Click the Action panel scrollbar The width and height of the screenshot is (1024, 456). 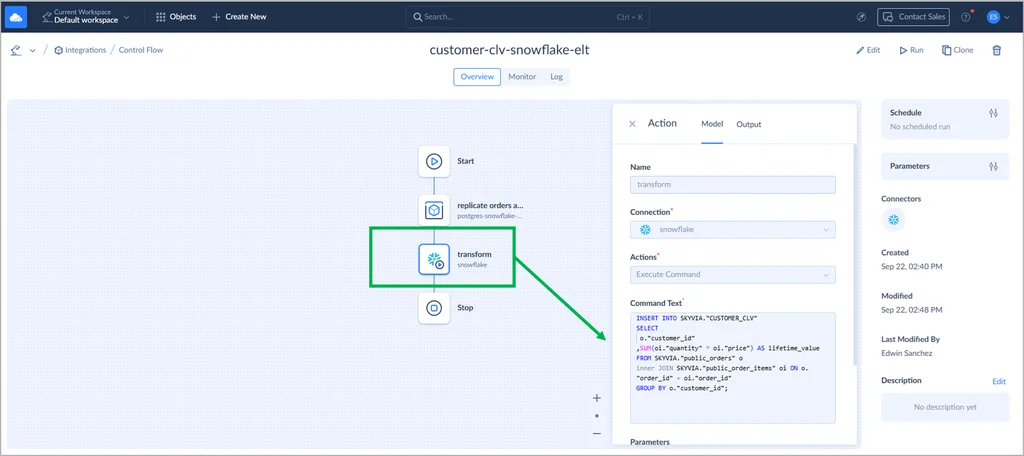(x=854, y=255)
